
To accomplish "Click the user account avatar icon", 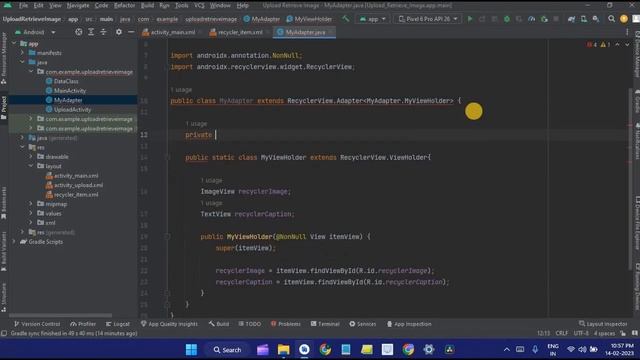I will point(624,19).
